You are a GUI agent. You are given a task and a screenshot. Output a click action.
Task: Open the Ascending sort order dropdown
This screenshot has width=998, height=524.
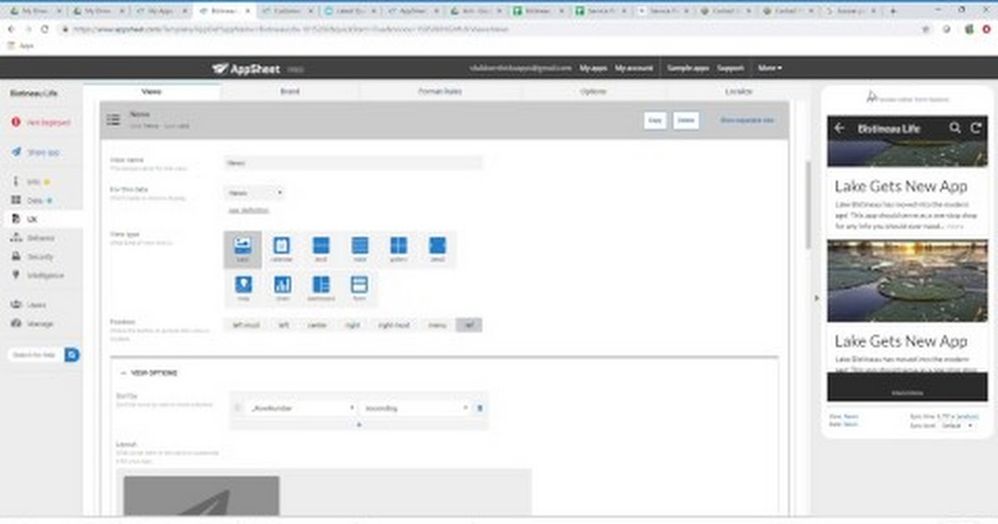point(416,408)
